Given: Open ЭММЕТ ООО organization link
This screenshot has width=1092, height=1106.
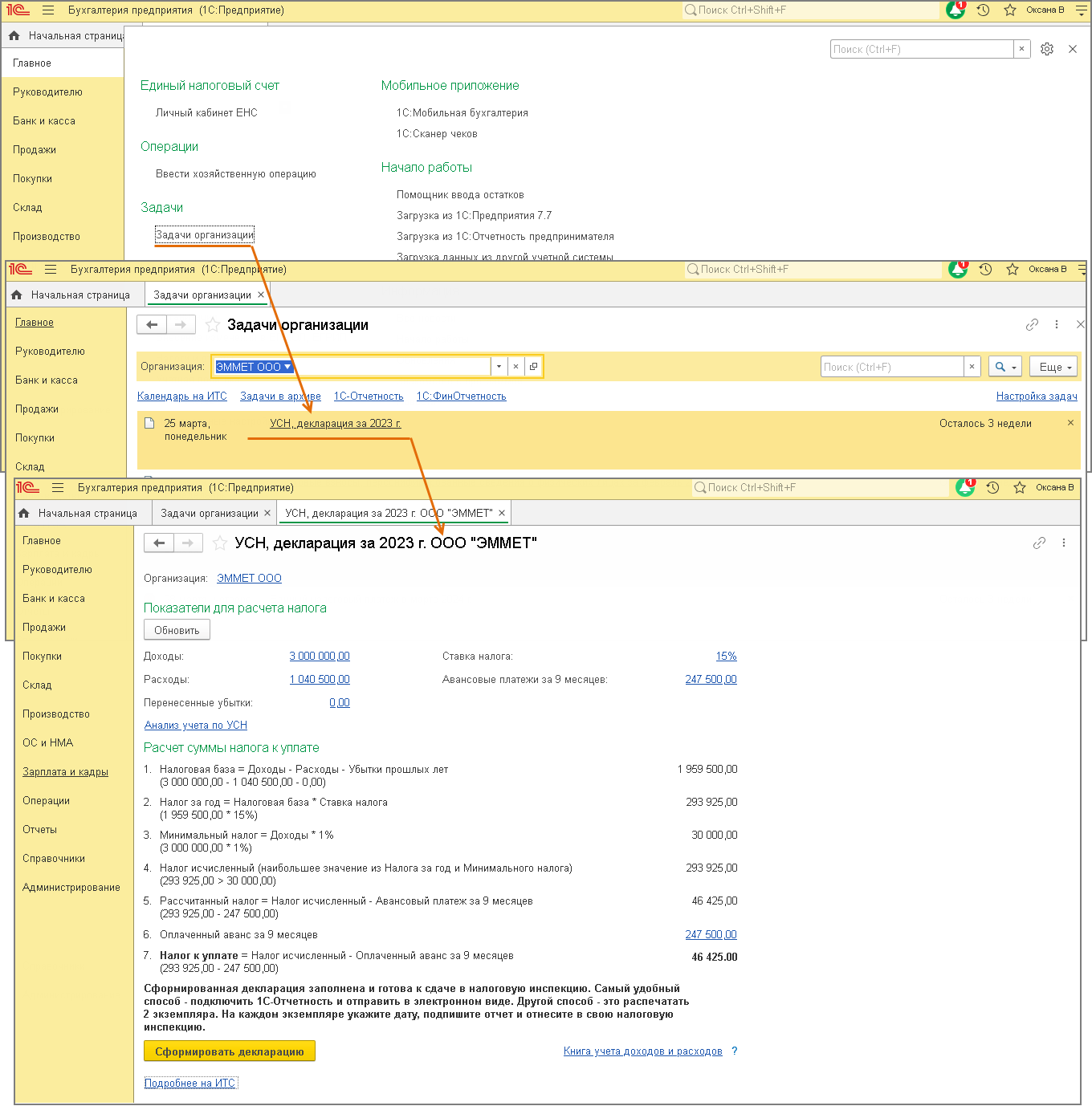Looking at the screenshot, I should [x=249, y=579].
